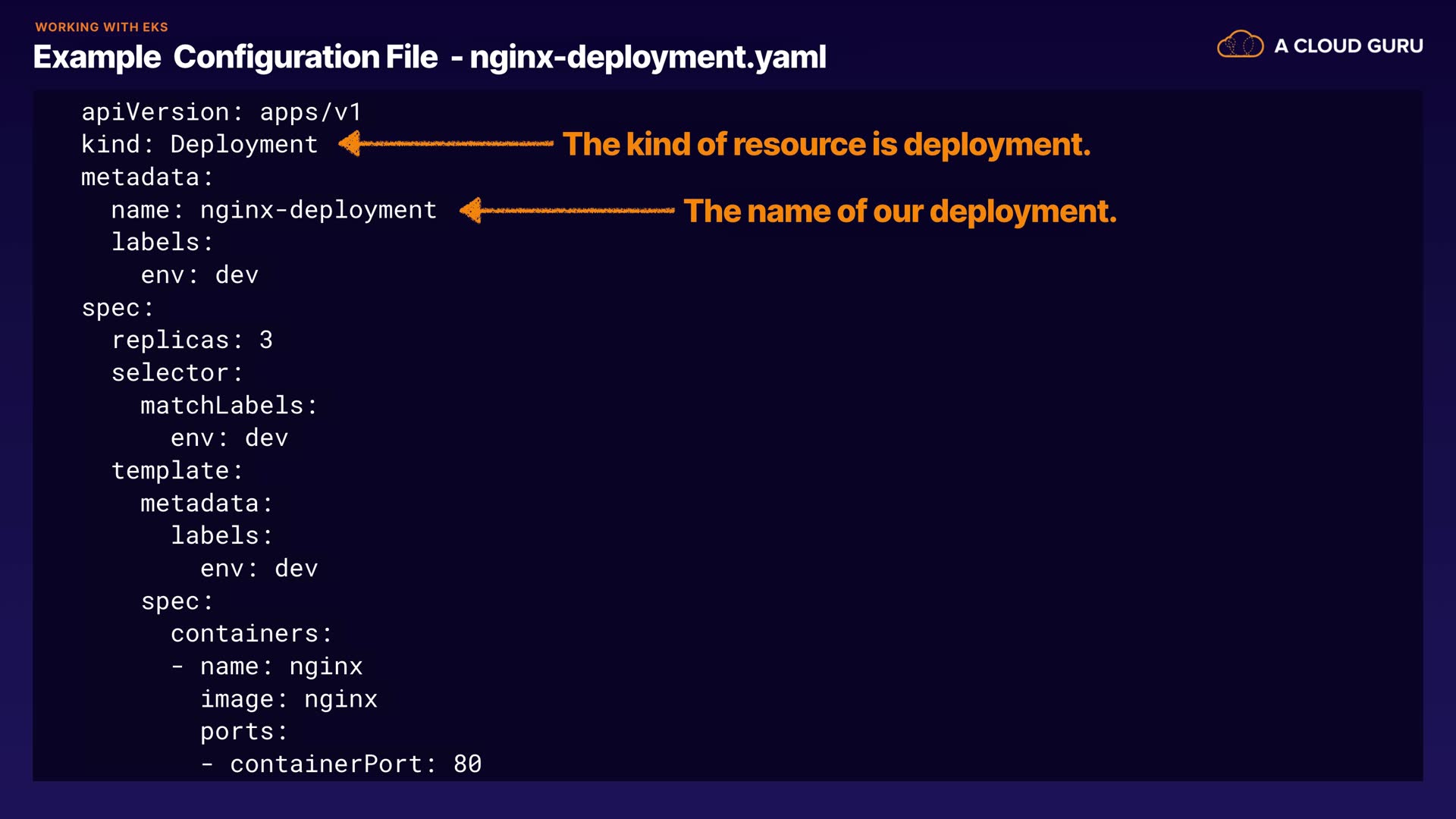The height and width of the screenshot is (819, 1456).
Task: Click the 'ports:' line
Action: 243,732
